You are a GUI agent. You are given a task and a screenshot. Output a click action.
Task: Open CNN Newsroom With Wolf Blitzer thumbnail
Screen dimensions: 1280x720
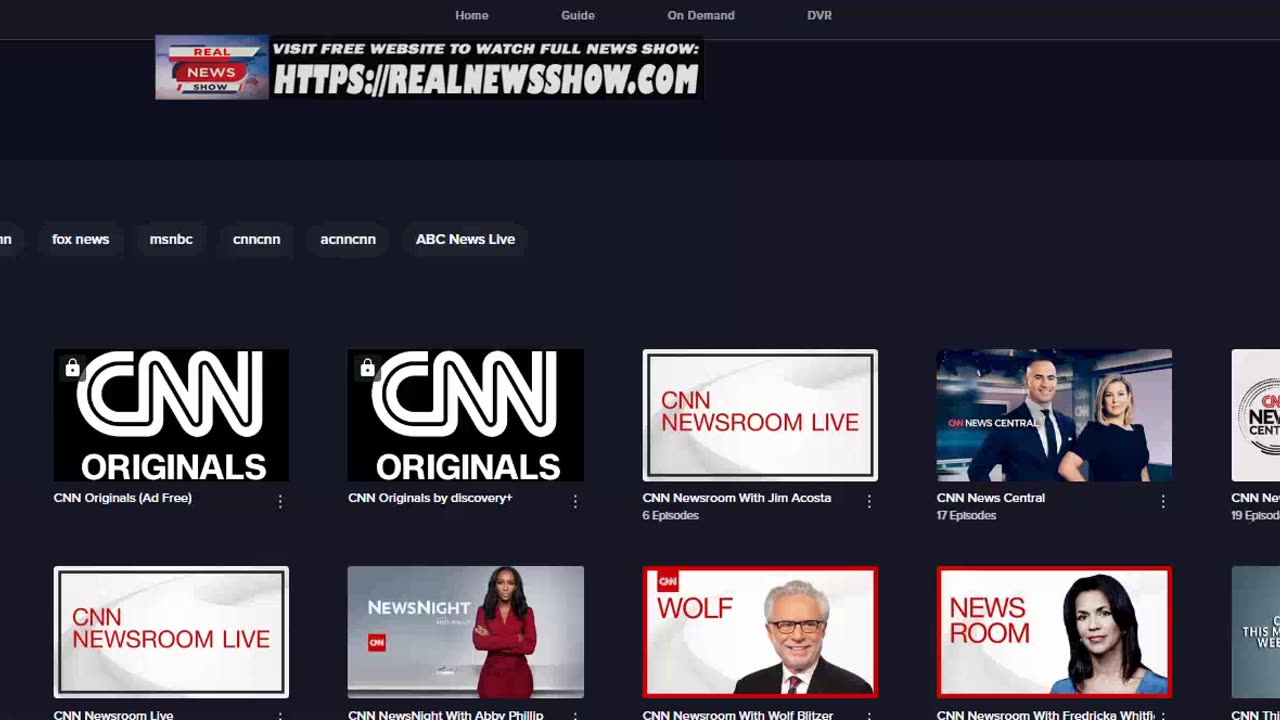click(x=760, y=632)
